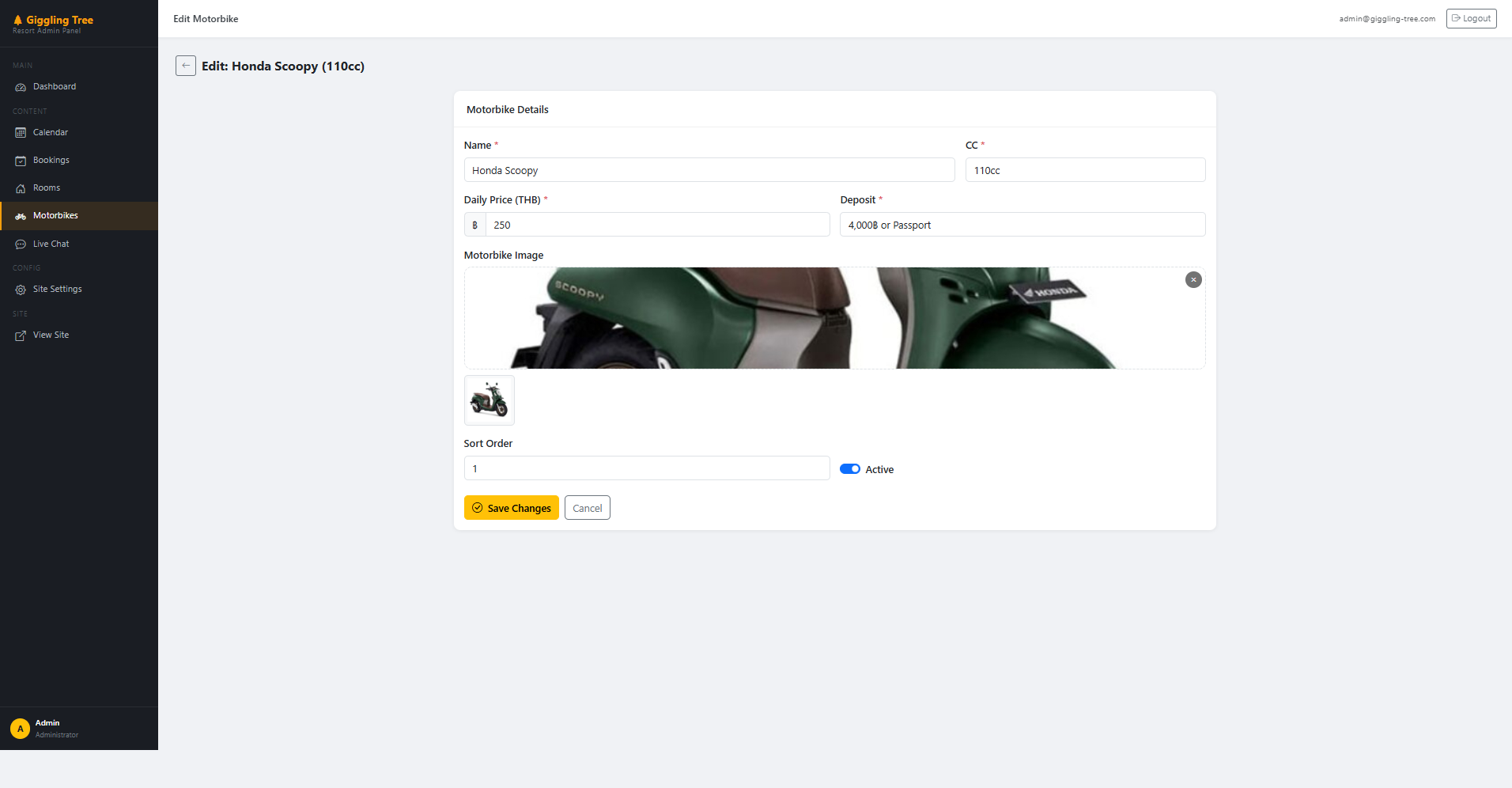Click the Edit Motorbike top bar title
This screenshot has height=788, width=1512.
coord(206,19)
